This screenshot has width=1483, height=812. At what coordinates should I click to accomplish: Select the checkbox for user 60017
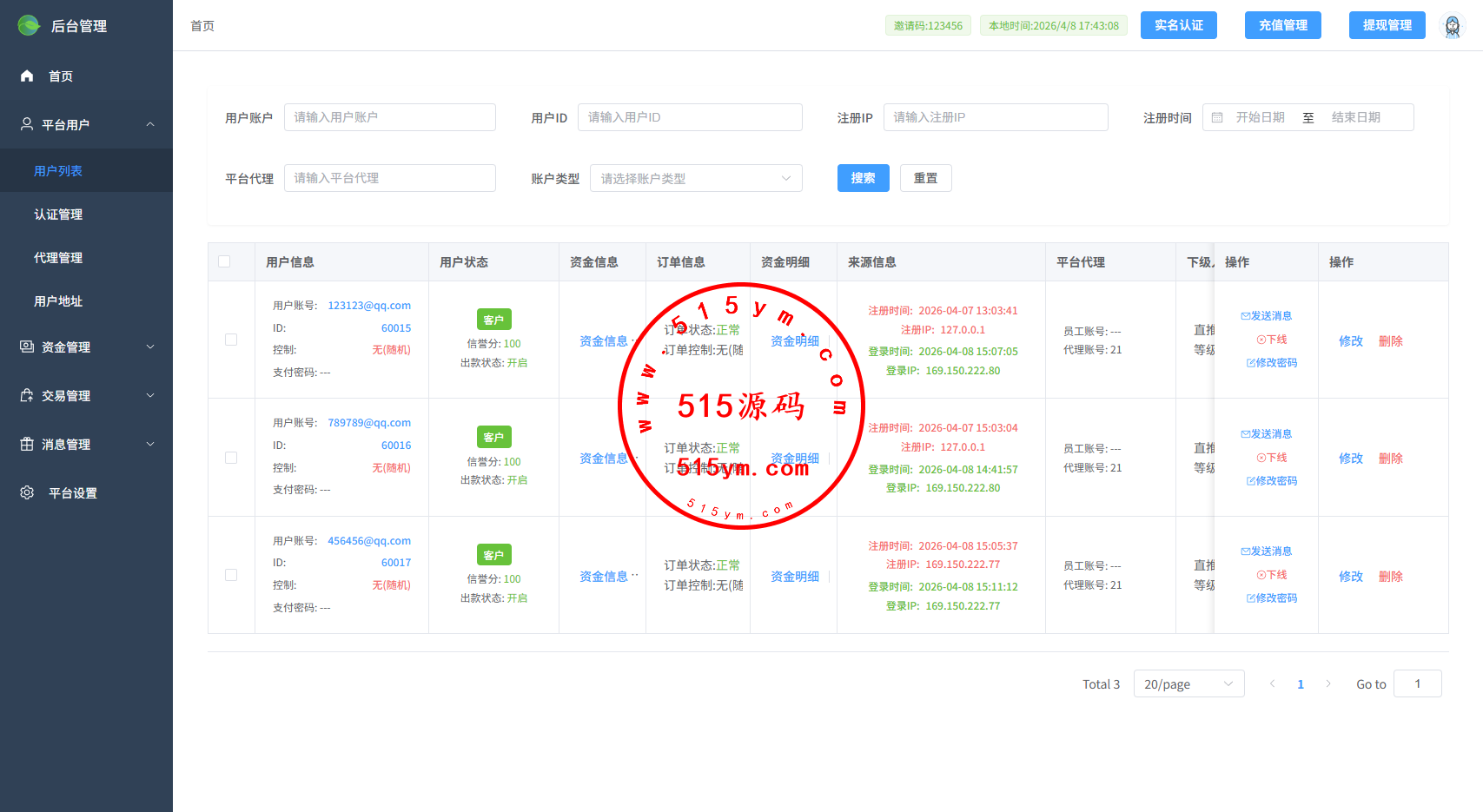[x=231, y=575]
